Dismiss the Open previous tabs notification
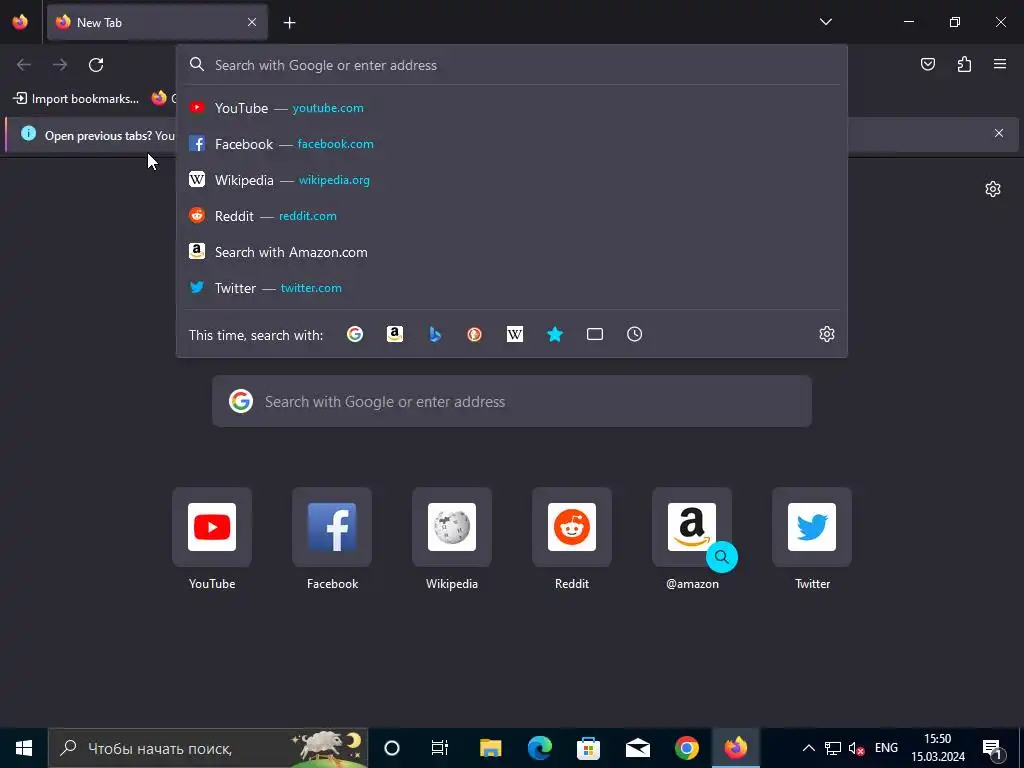Viewport: 1024px width, 768px height. point(999,133)
